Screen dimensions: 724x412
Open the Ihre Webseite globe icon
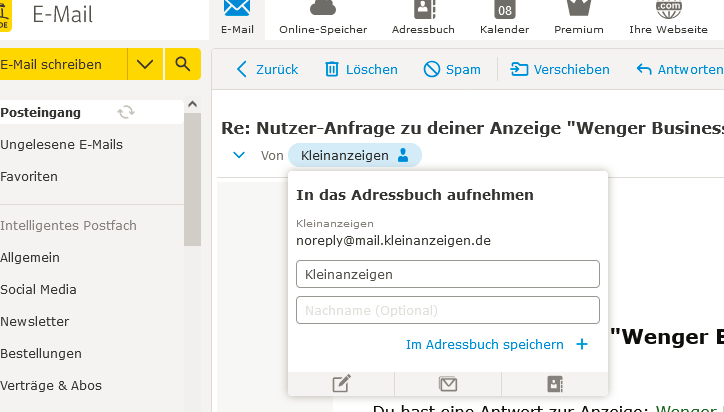669,9
